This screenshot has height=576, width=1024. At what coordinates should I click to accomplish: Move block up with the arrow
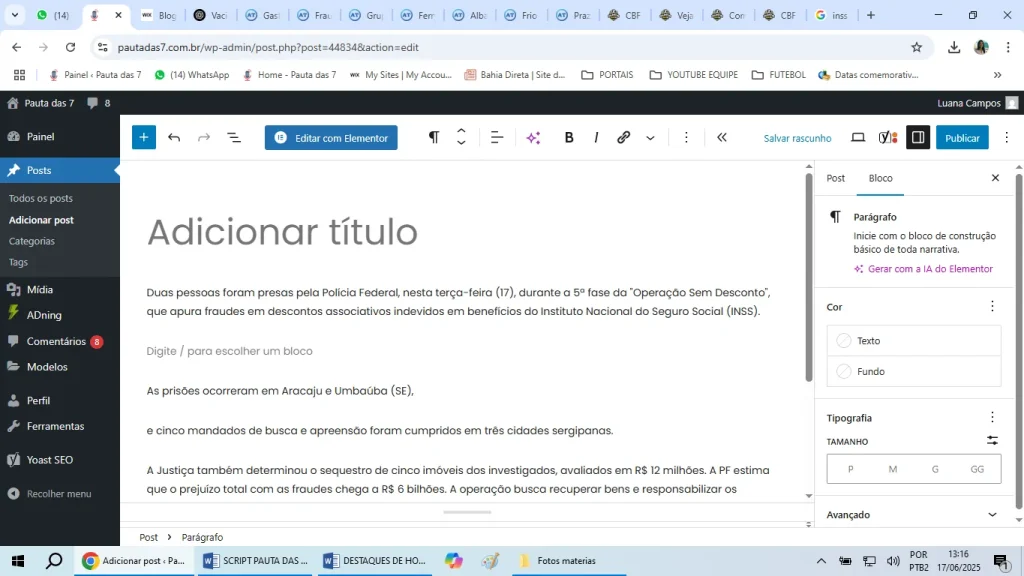(461, 131)
